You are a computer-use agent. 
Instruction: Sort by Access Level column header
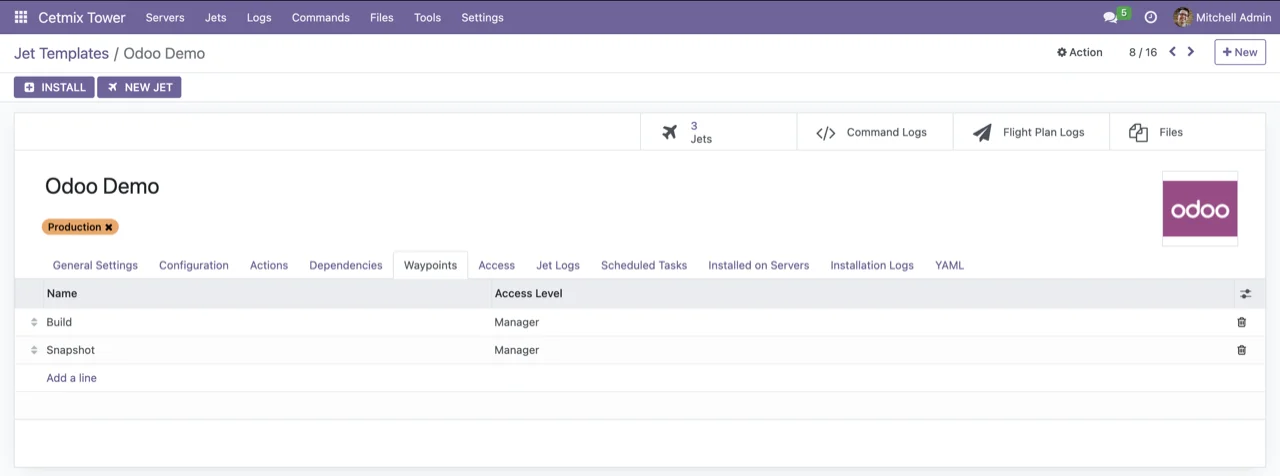[x=528, y=294]
